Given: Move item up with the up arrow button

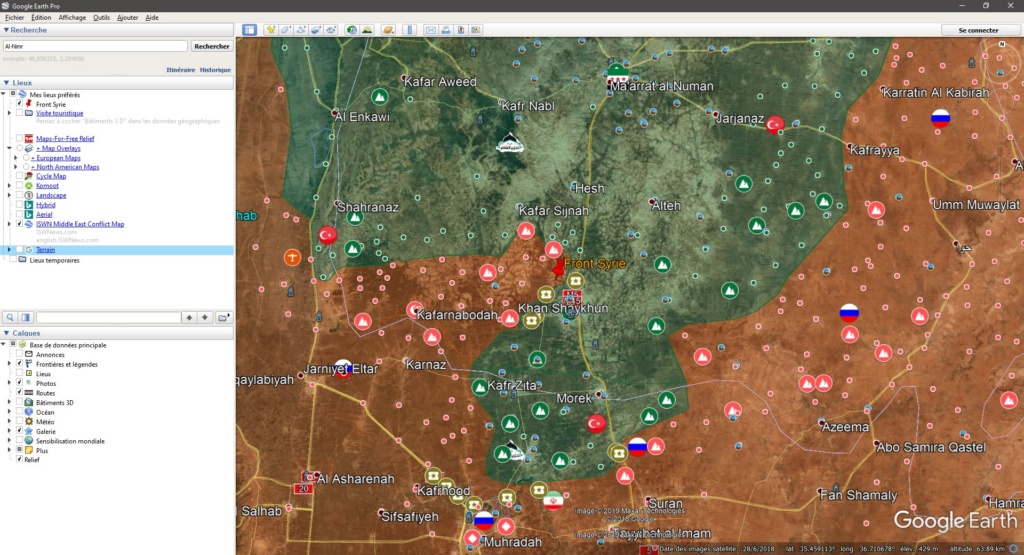Looking at the screenshot, I should [189, 317].
